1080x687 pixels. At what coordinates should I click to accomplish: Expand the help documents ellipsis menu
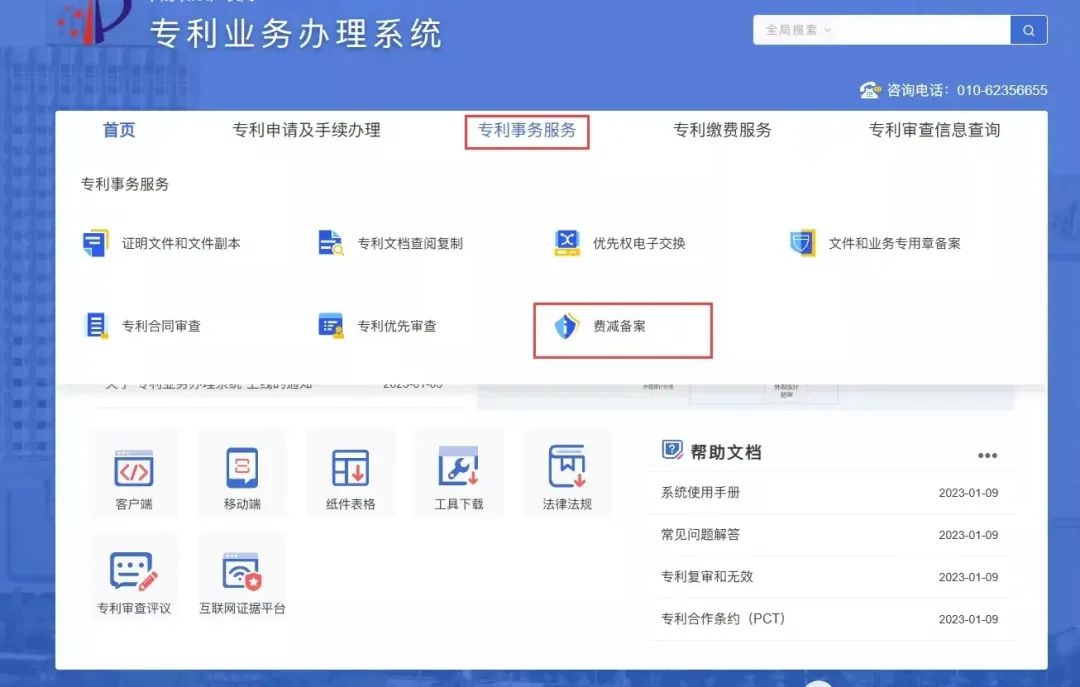coord(988,454)
